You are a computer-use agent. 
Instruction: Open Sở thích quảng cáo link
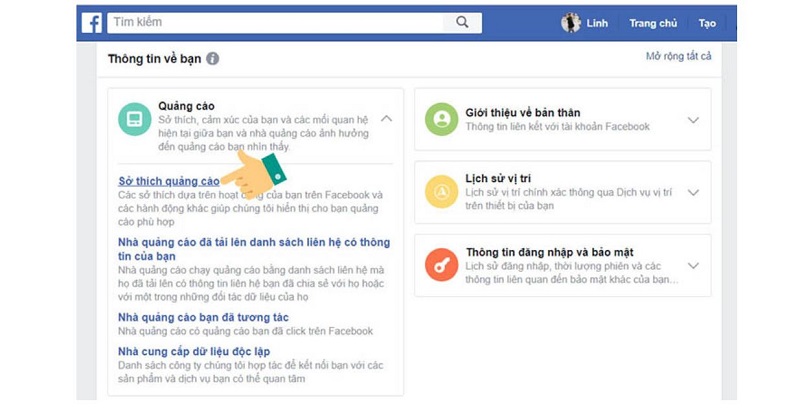[x=169, y=181]
